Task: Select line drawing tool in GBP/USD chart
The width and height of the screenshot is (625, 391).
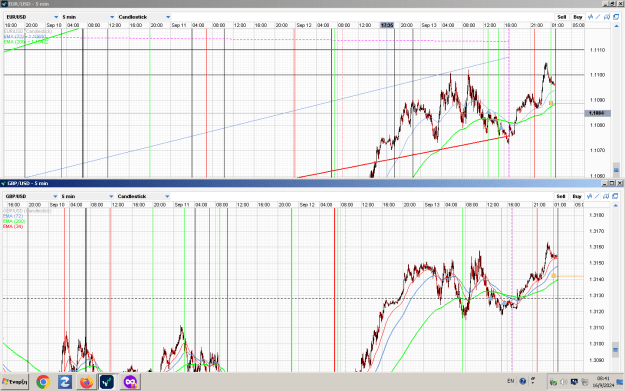Action: click(597, 196)
